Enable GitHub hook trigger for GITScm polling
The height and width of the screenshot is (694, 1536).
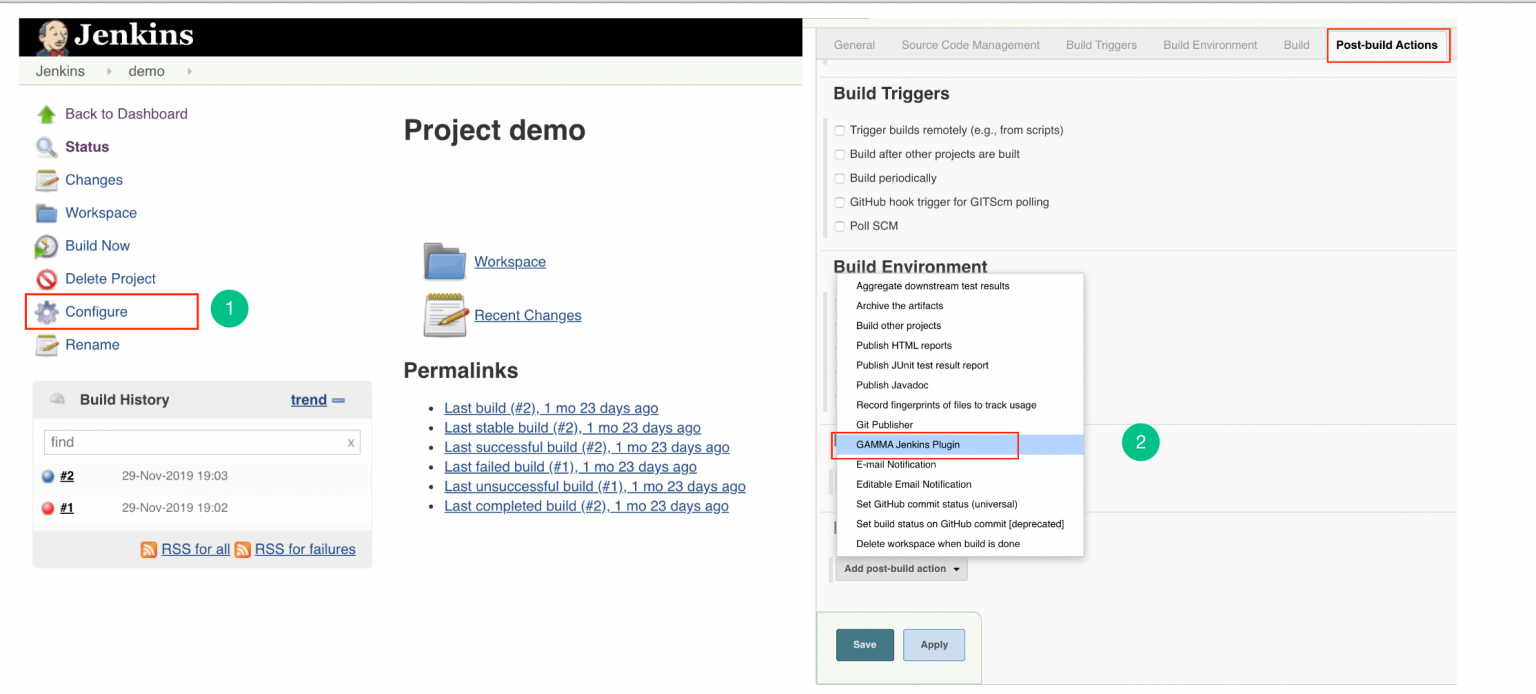(839, 201)
